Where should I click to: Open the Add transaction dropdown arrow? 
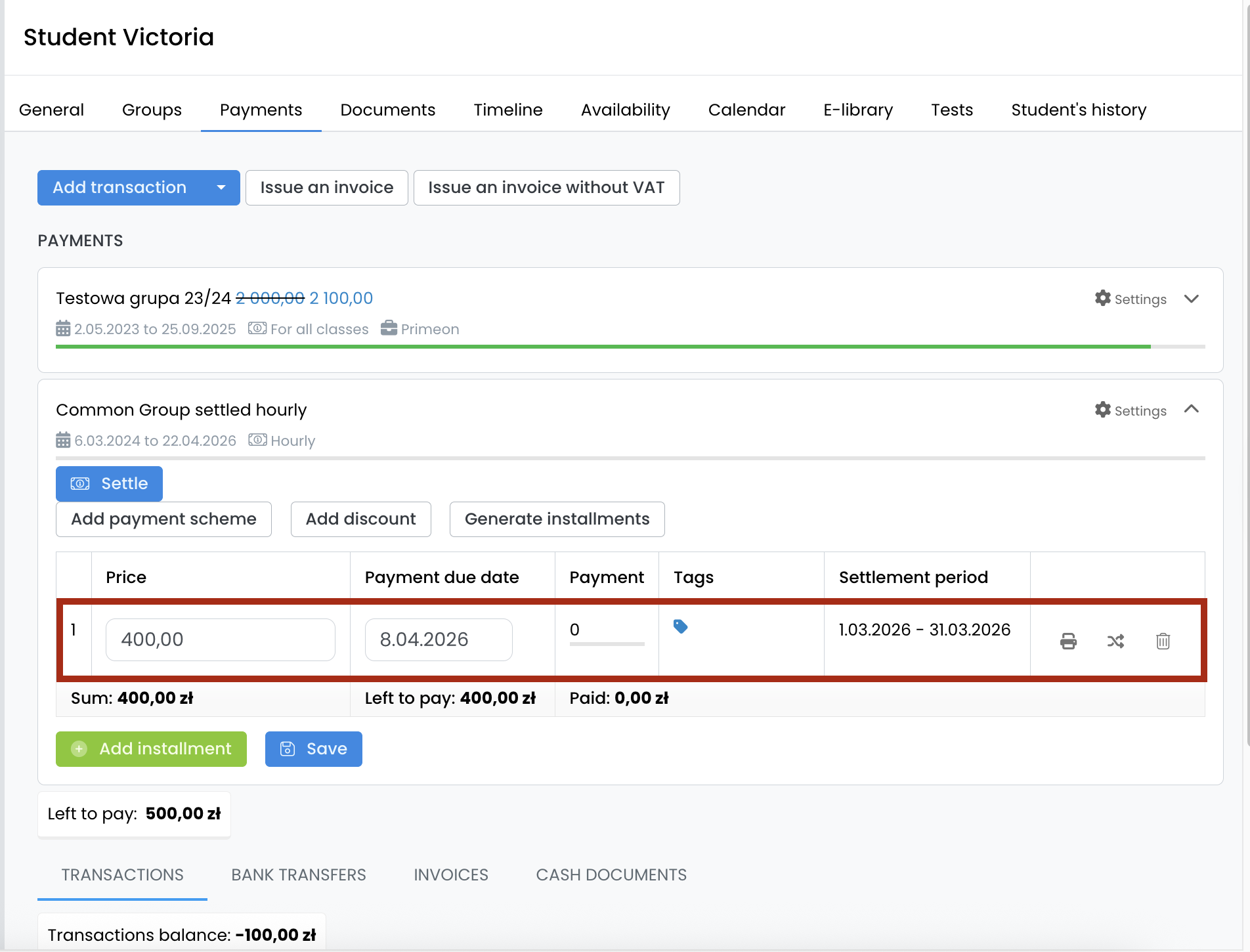click(221, 188)
